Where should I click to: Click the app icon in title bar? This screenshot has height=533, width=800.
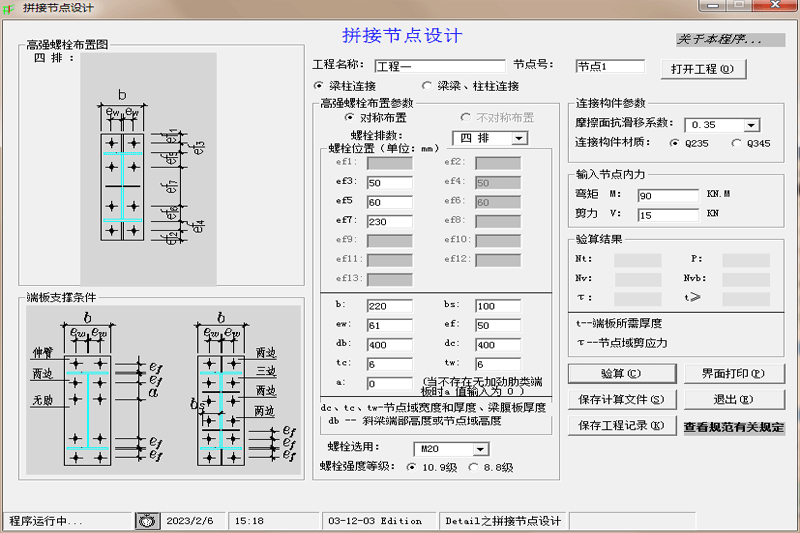[x=9, y=9]
